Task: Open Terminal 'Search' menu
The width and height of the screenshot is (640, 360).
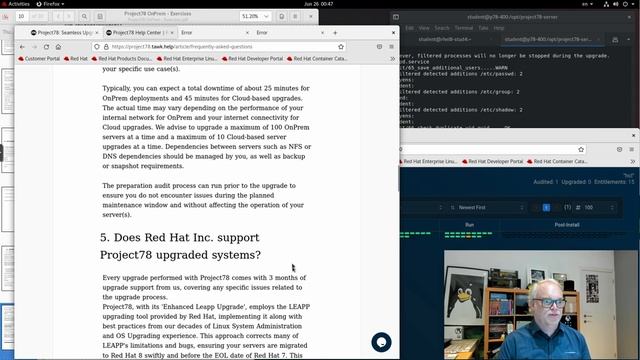Action: pos(442,28)
